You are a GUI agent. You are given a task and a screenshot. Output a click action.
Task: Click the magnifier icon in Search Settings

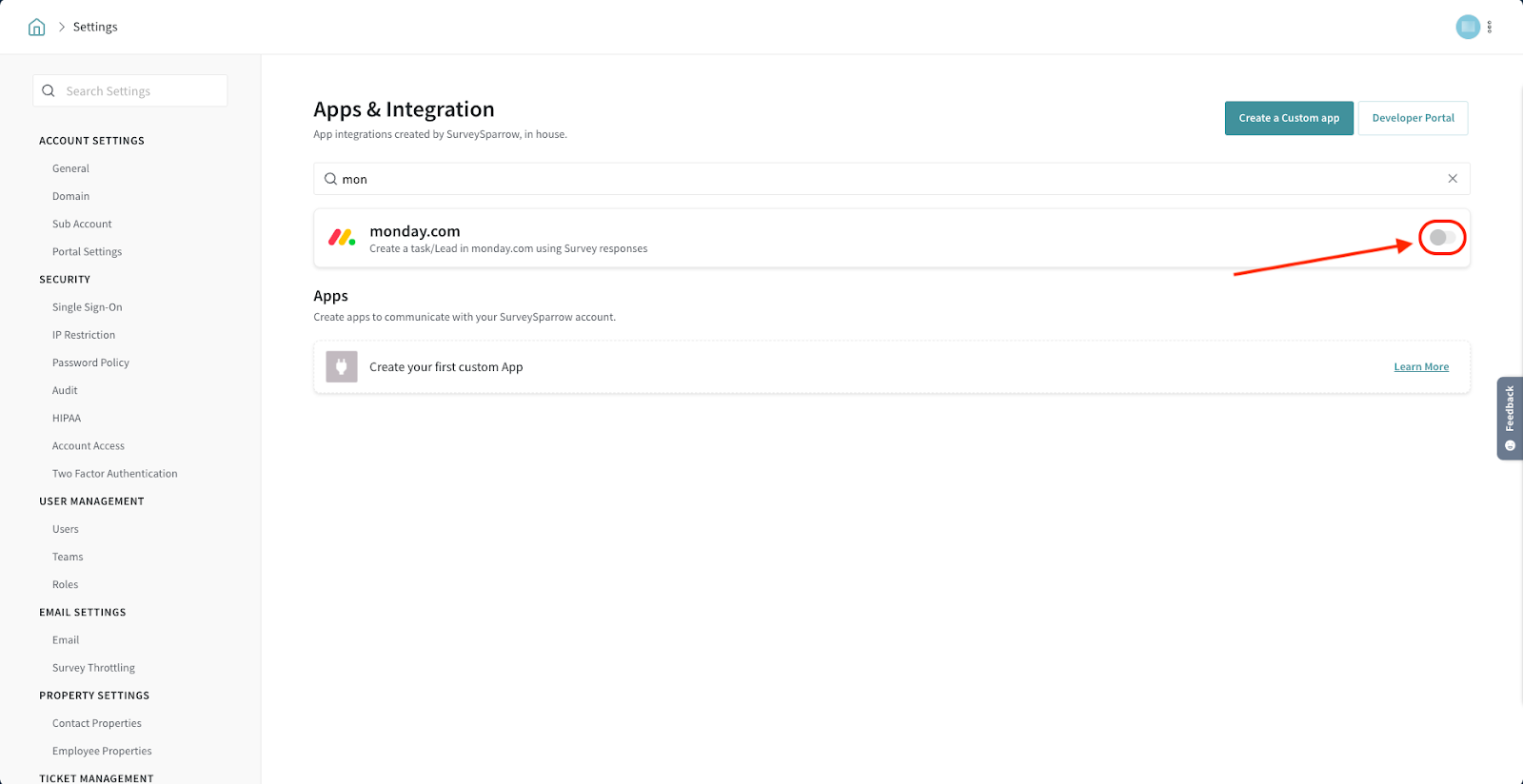click(49, 91)
